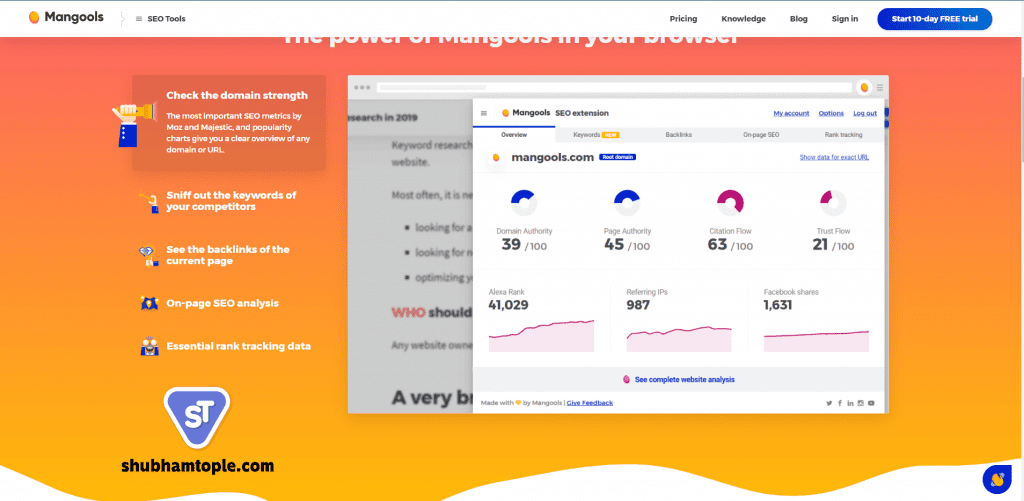This screenshot has width=1024, height=501.
Task: Select the Check the domain strength feature
Action: [229, 123]
